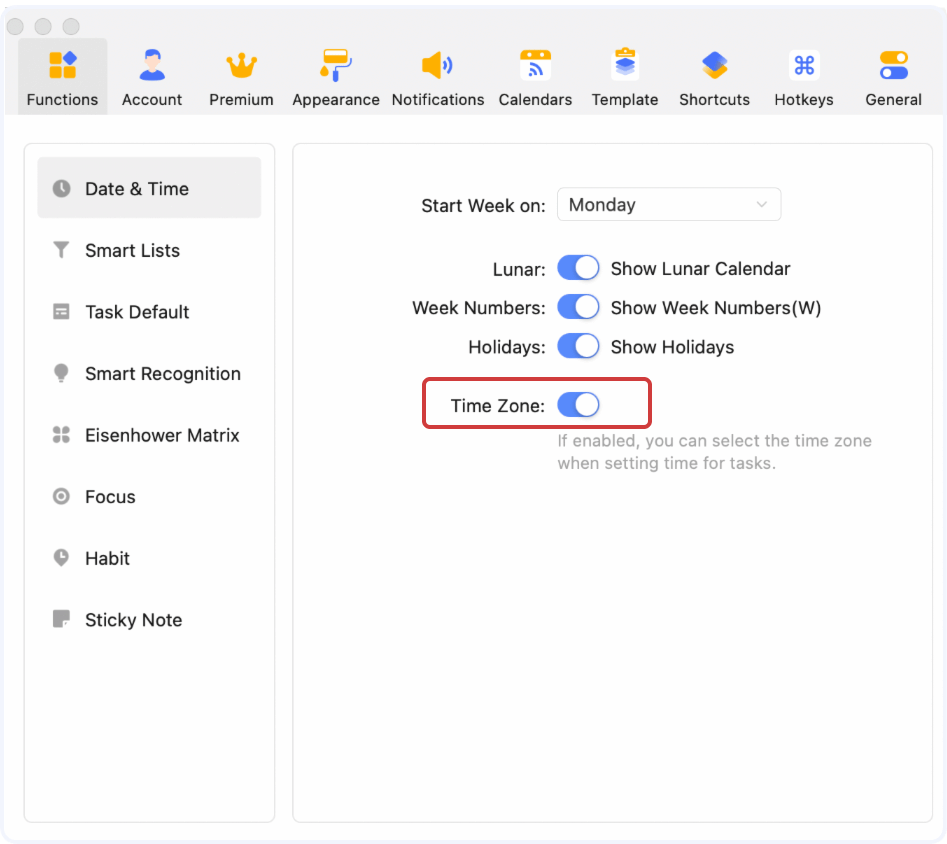The height and width of the screenshot is (844, 947).
Task: Disable the Show Week Numbers switch
Action: pos(578,307)
